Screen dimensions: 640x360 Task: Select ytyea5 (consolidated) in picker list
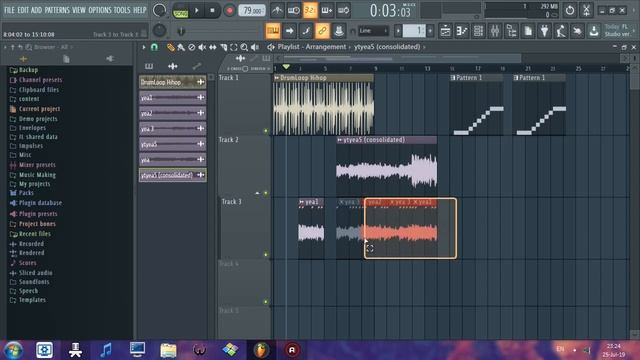coord(173,176)
